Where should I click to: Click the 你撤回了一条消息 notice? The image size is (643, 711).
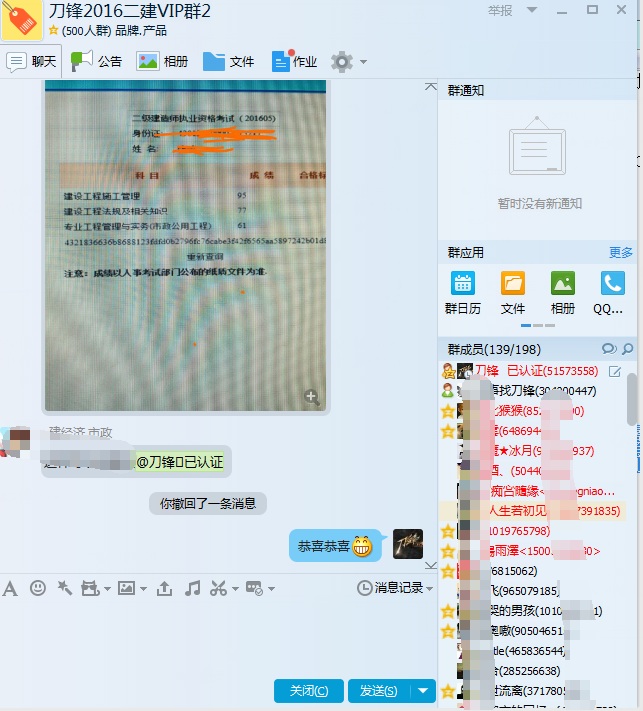208,503
